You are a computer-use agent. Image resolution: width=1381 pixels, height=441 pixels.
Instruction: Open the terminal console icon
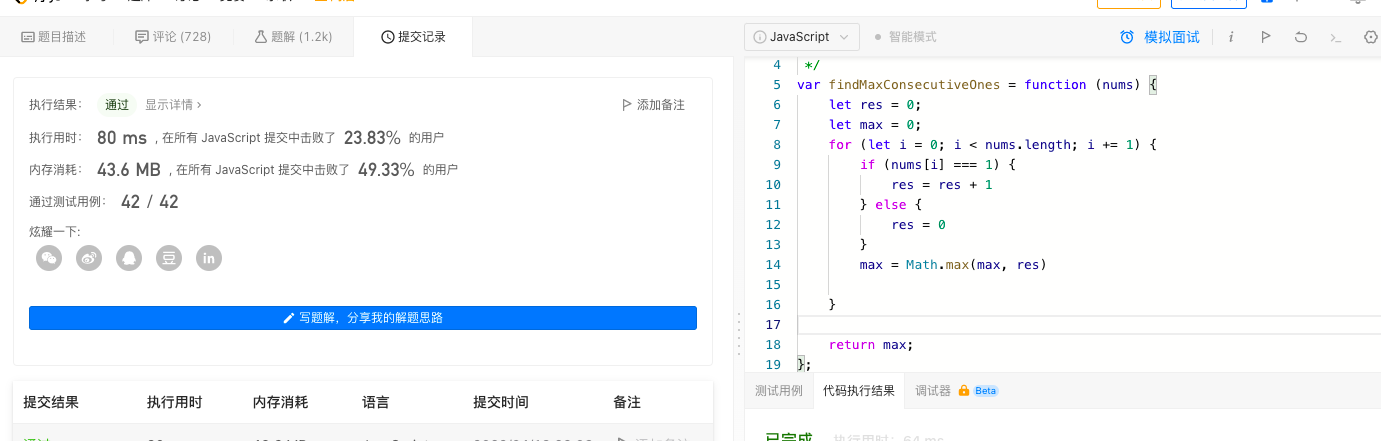1335,37
